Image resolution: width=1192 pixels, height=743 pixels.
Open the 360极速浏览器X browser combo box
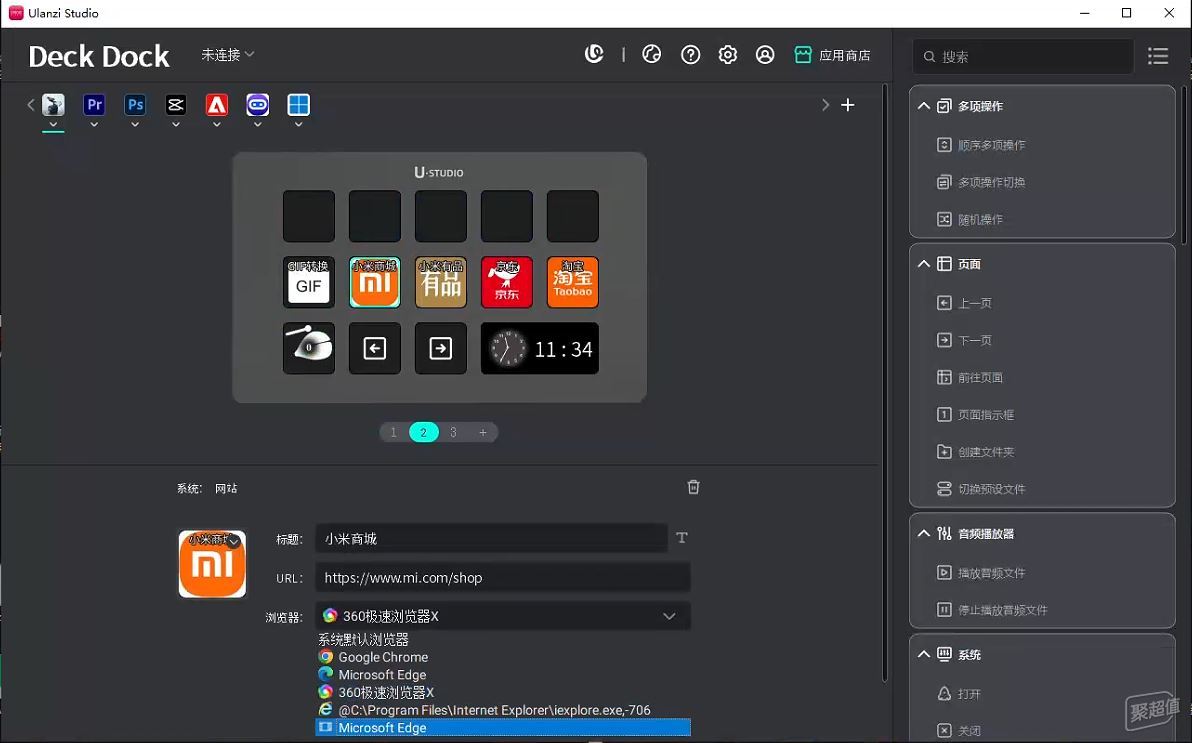click(502, 616)
